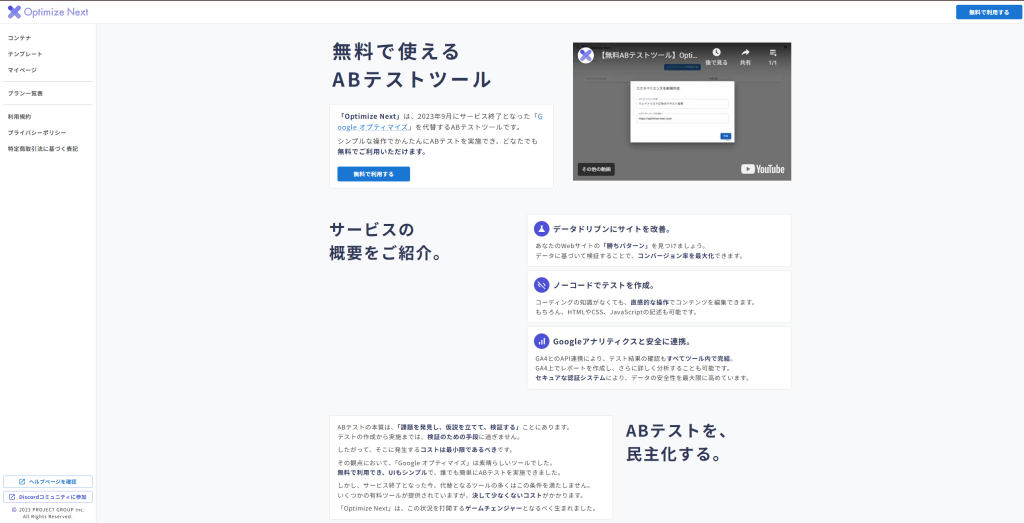Click external link icon on ヘルプページを確認
The image size is (1024, 523).
(22, 482)
